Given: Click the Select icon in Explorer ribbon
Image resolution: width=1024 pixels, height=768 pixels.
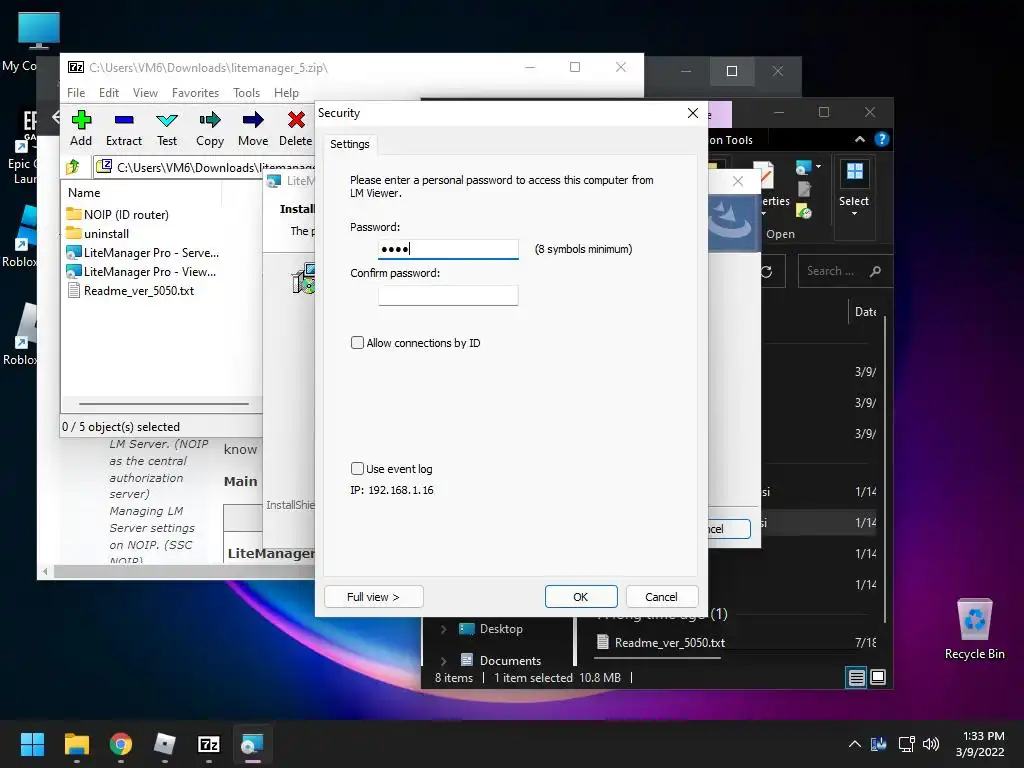Looking at the screenshot, I should point(854,172).
